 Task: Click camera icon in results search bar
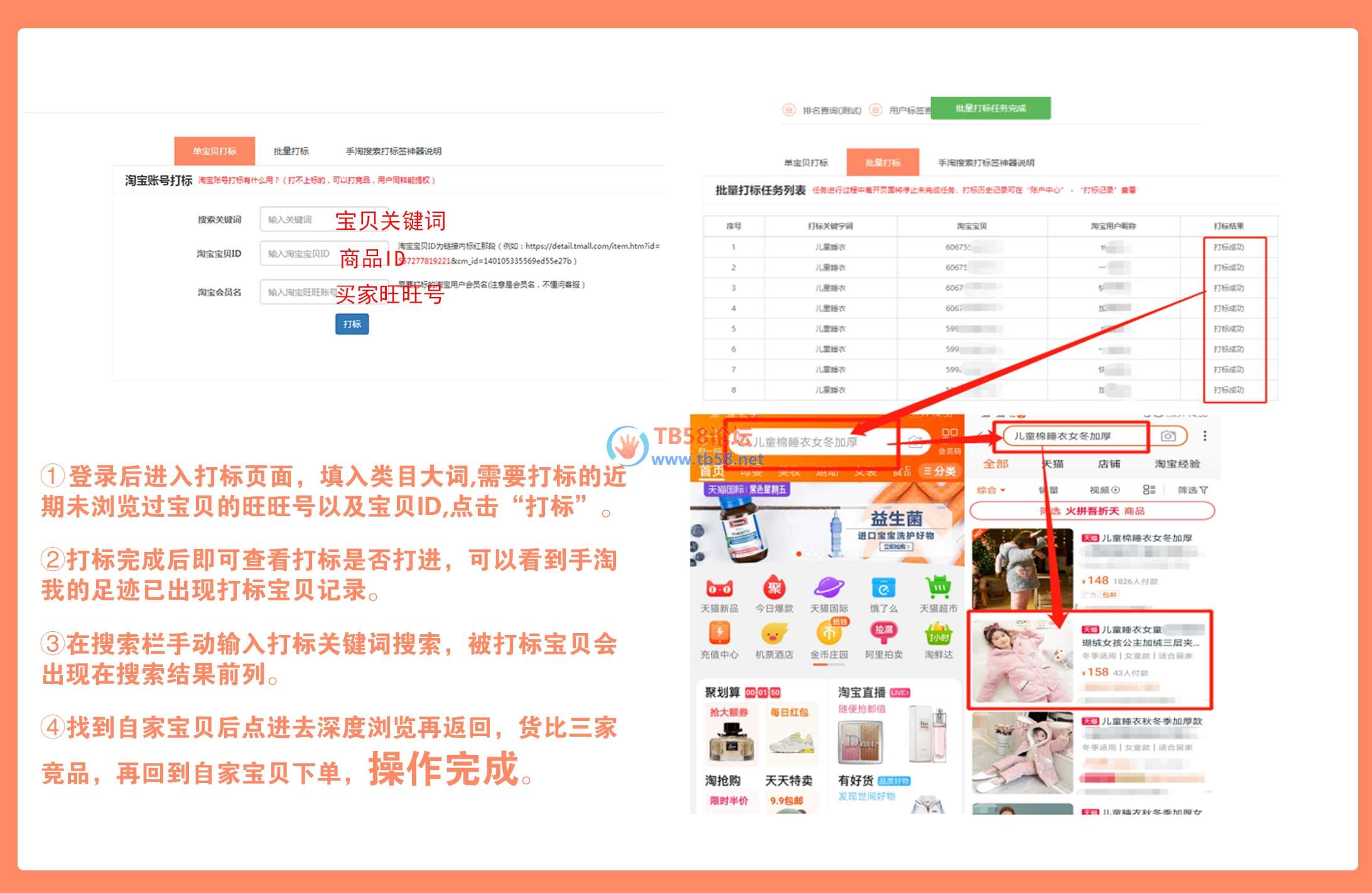1168,436
